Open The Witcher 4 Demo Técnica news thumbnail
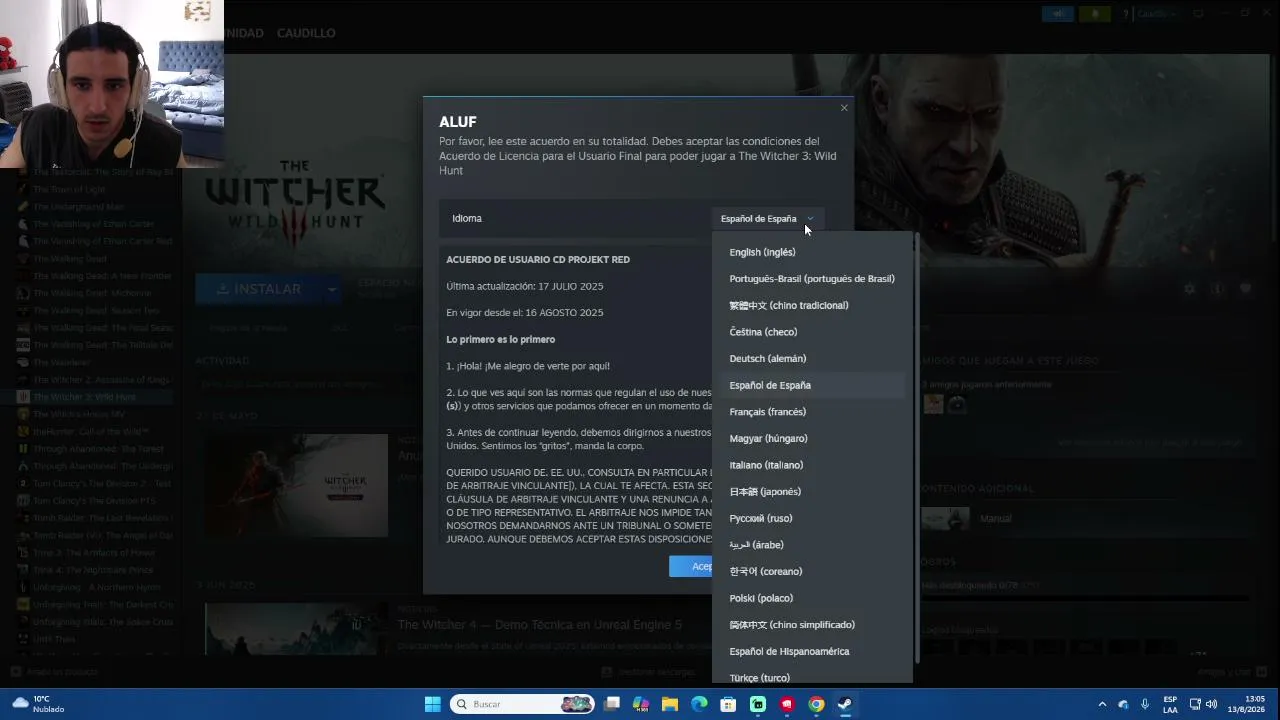1280x720 pixels. click(296, 629)
